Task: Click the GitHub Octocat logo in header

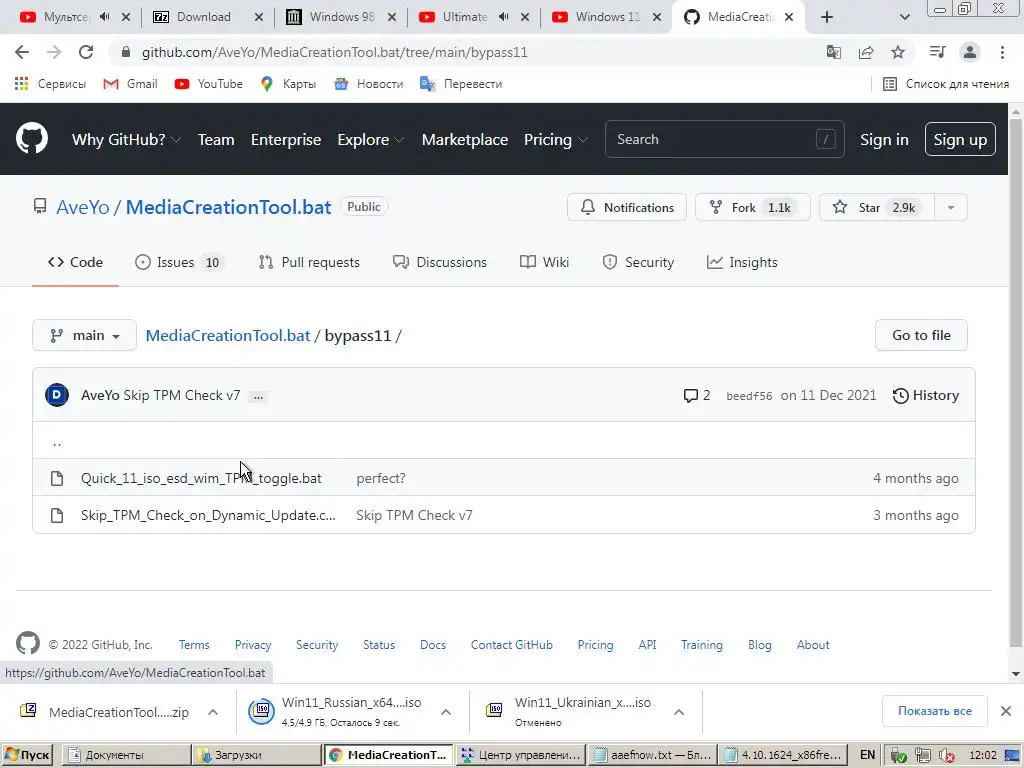Action: [31, 138]
